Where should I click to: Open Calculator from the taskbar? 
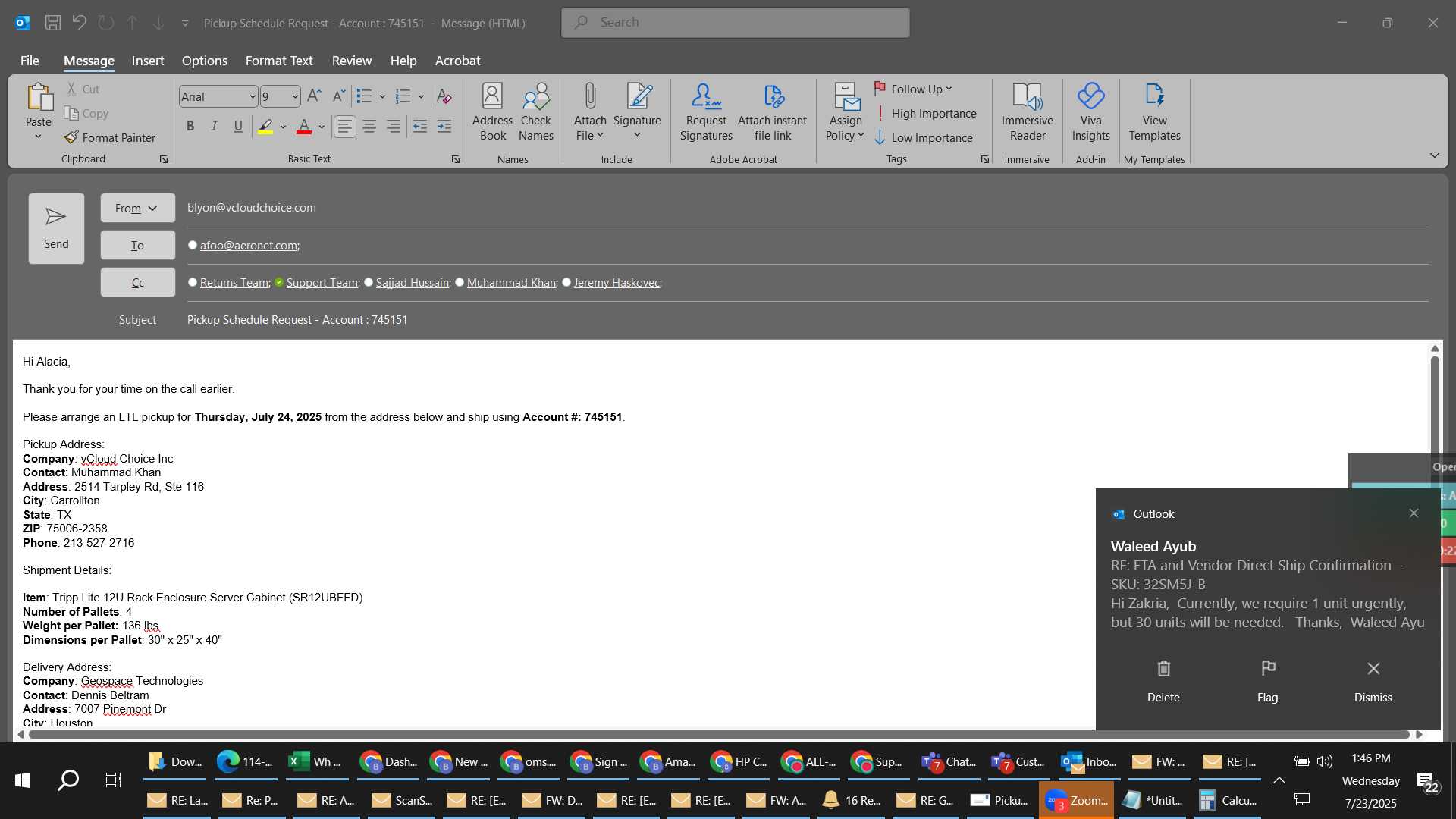point(1228,800)
